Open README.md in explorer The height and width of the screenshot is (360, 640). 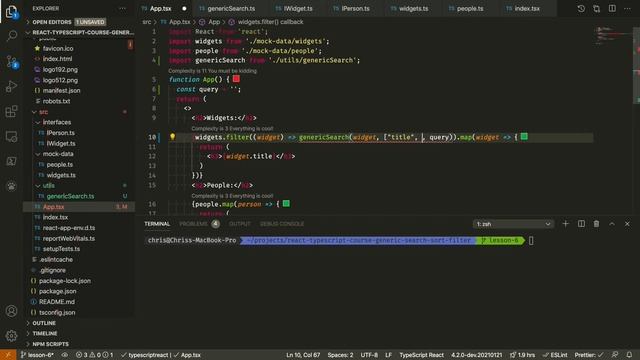pos(57,302)
